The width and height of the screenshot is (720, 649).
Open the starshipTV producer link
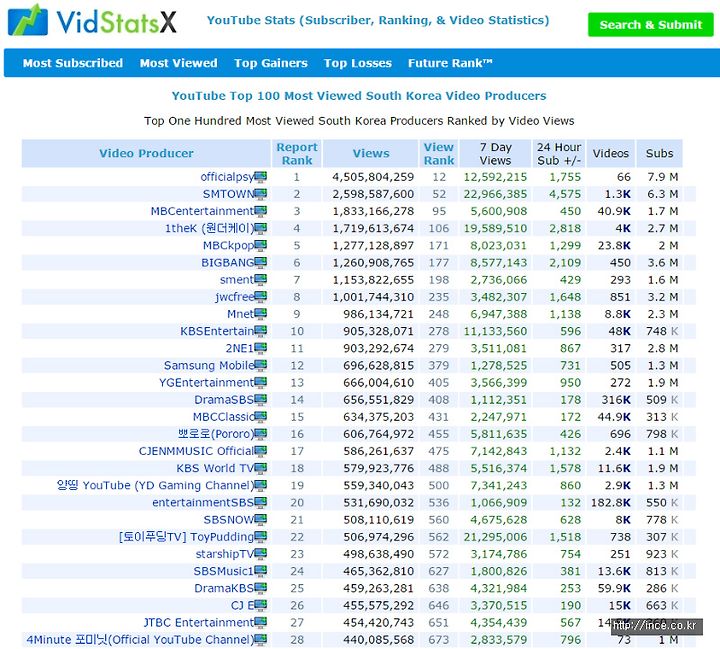[225, 554]
